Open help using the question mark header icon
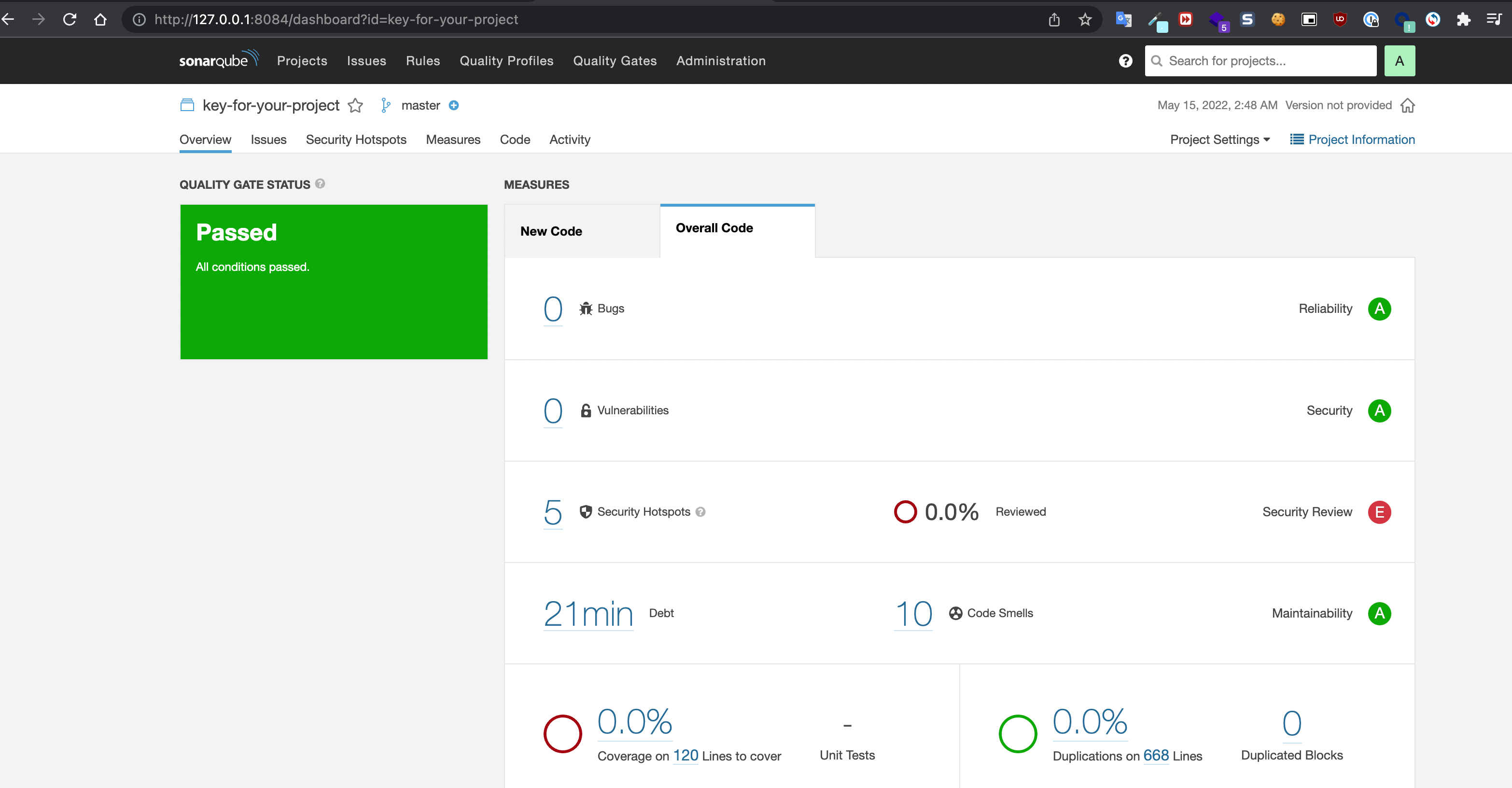The width and height of the screenshot is (1512, 788). coord(1125,60)
